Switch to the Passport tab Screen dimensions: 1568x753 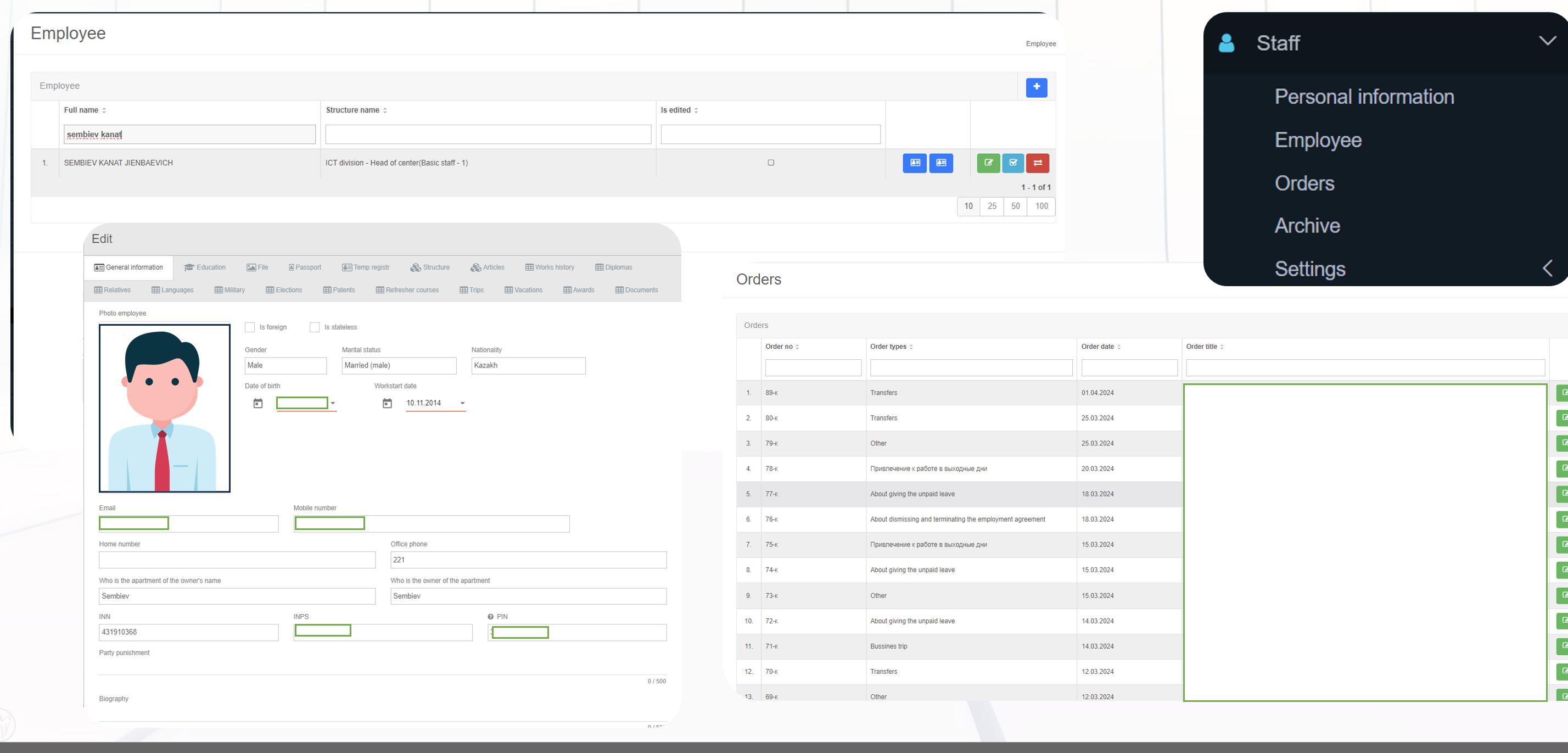click(305, 267)
